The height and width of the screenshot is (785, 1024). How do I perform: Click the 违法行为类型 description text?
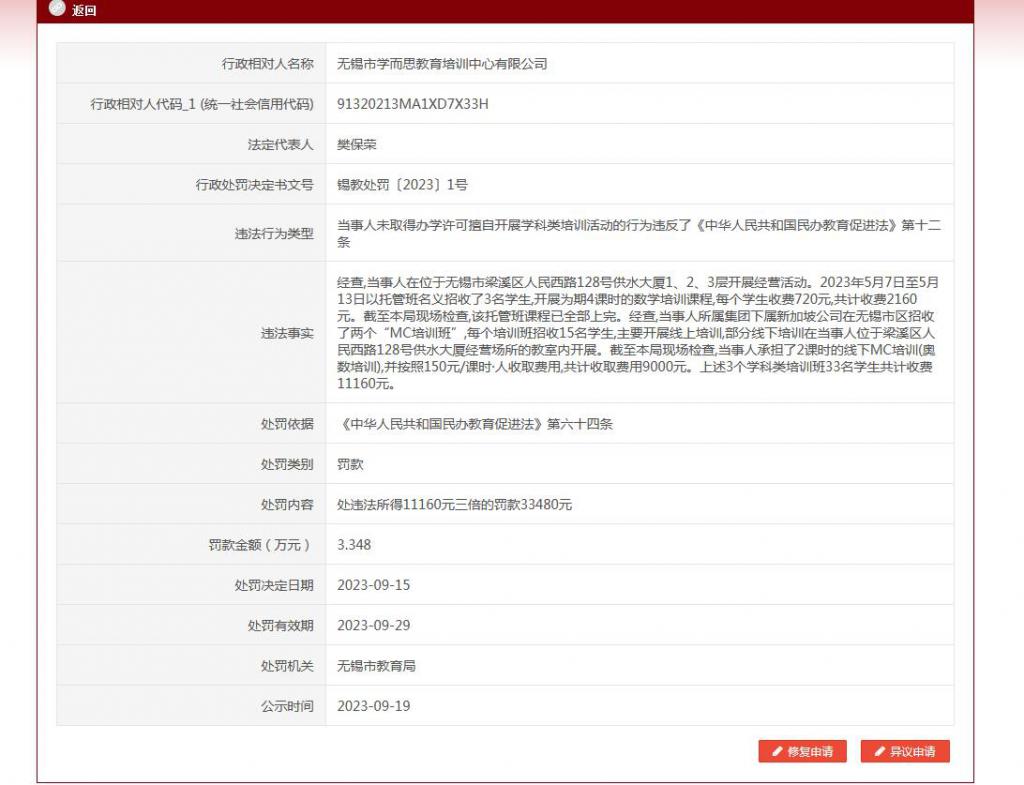(639, 233)
